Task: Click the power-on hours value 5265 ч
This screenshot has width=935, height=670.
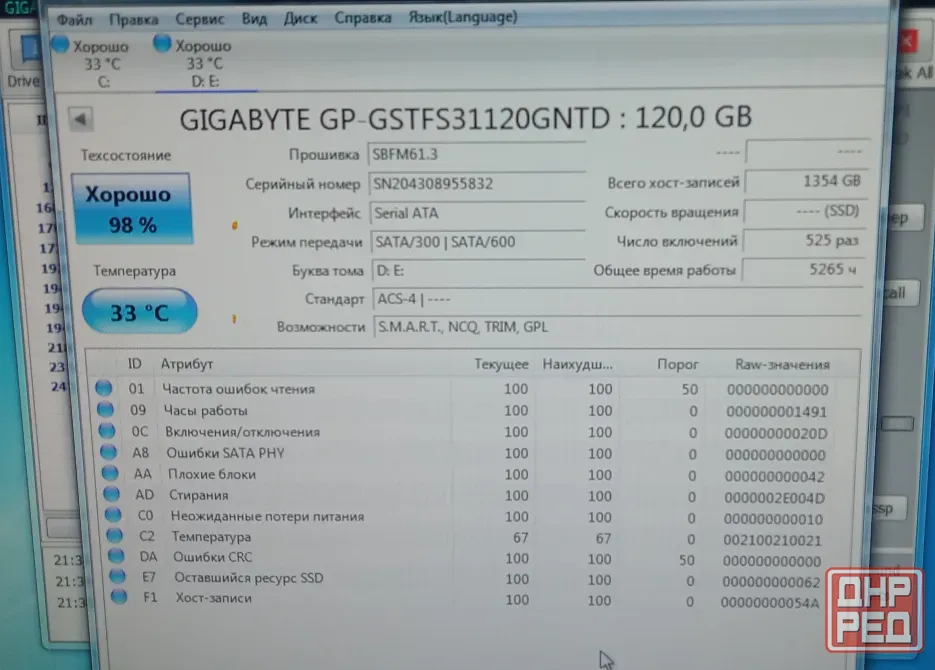Action: pos(804,270)
